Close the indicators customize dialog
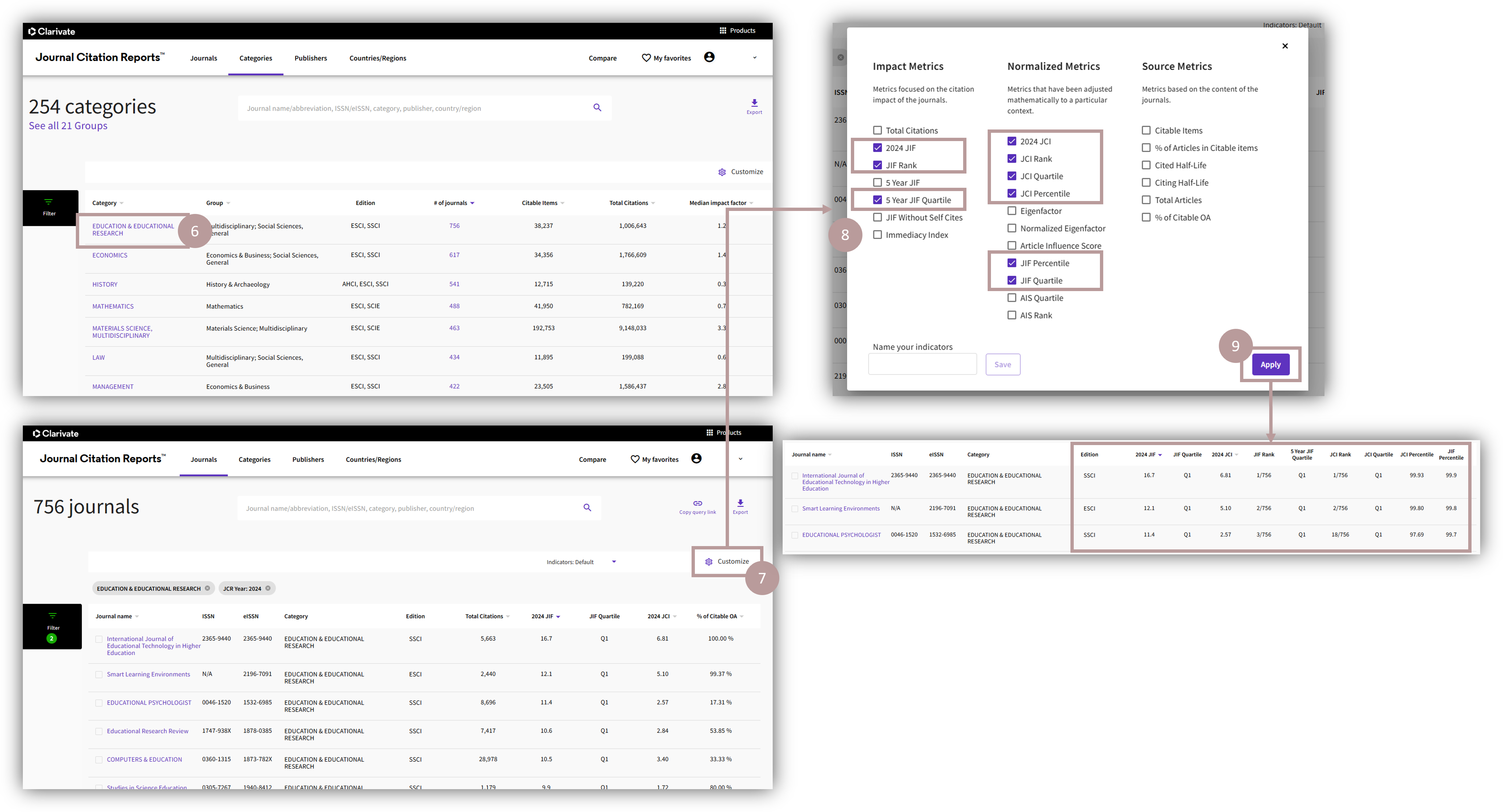The width and height of the screenshot is (1503, 812). point(1285,46)
